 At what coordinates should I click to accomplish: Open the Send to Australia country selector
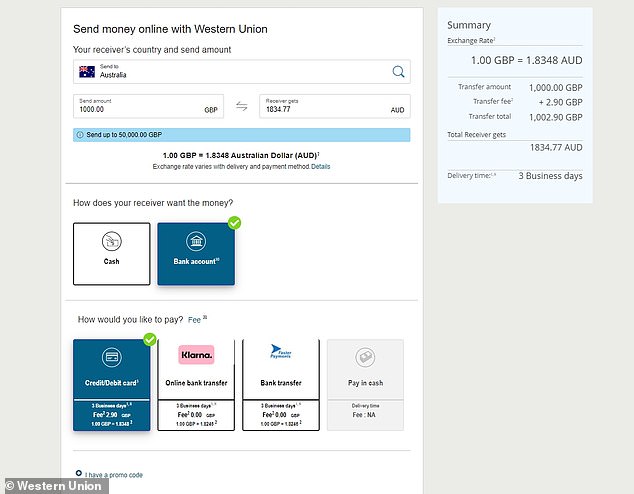242,72
